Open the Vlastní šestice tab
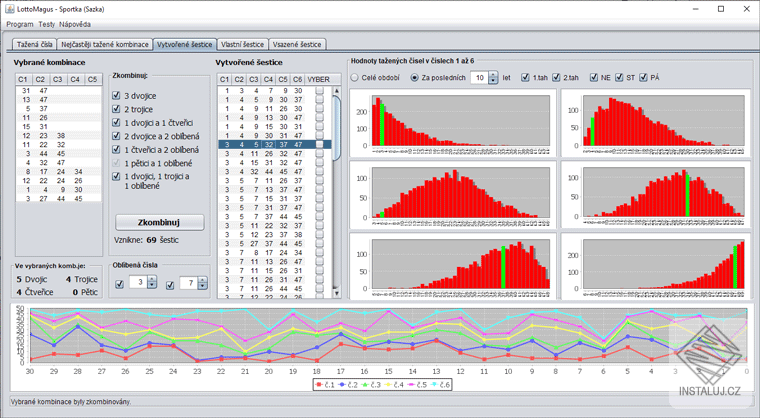Image resolution: width=760 pixels, height=418 pixels. click(242, 44)
